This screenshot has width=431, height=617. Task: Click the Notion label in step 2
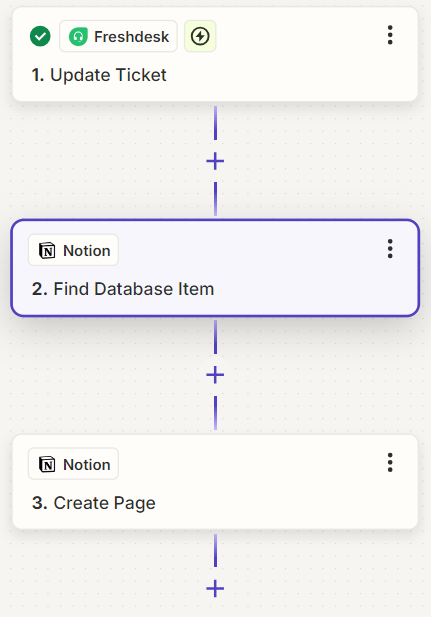[x=87, y=251]
